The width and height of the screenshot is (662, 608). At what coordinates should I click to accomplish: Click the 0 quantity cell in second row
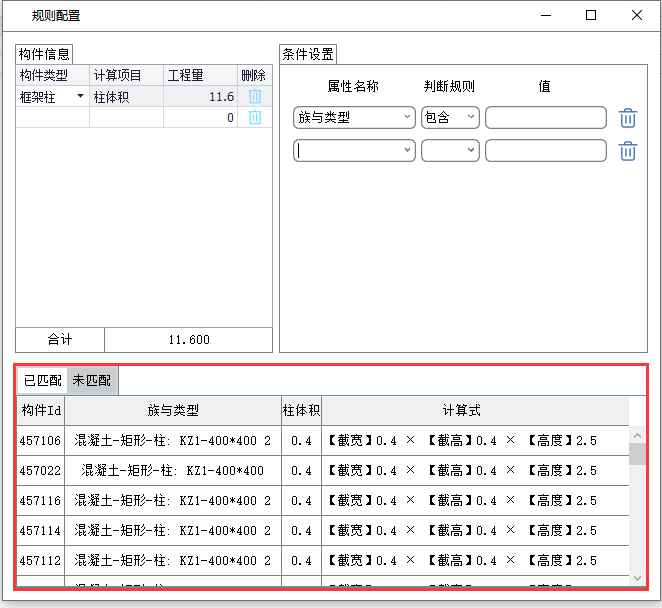point(201,117)
